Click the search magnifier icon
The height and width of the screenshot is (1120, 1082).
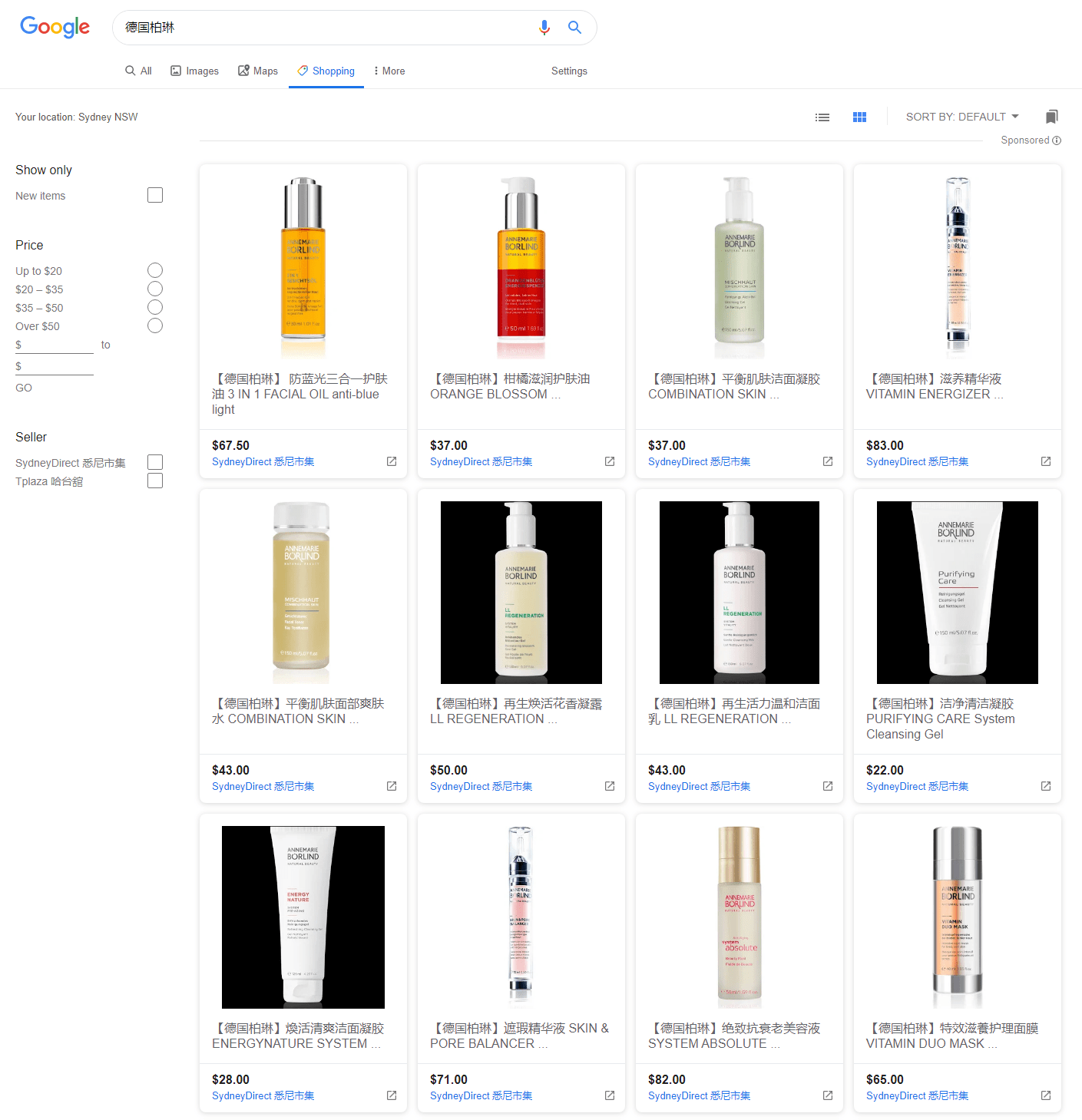click(574, 27)
